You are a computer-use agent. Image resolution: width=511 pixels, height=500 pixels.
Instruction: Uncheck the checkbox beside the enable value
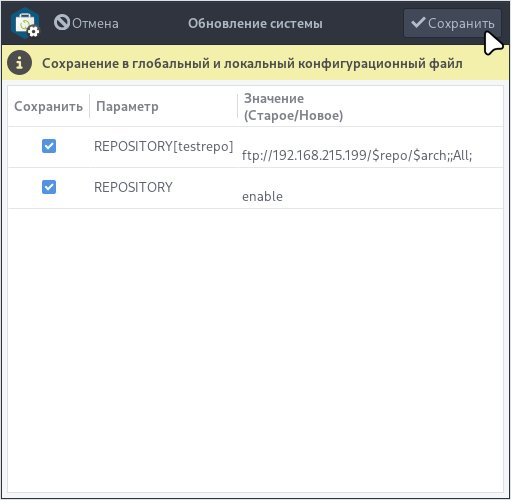(x=49, y=187)
